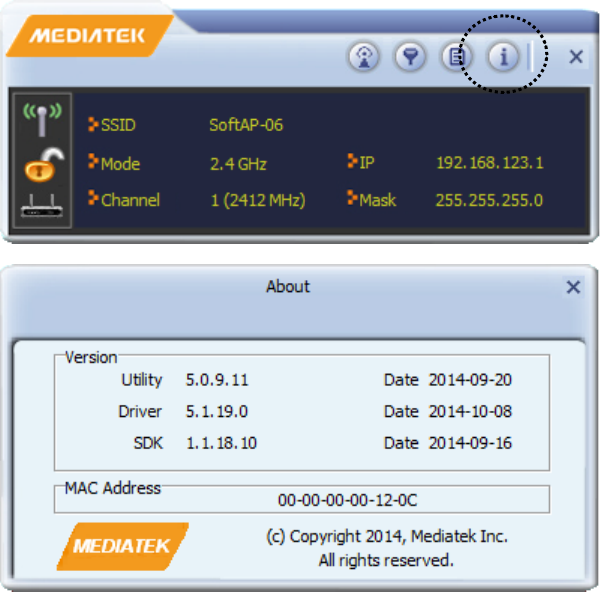Image resolution: width=601 pixels, height=592 pixels.
Task: Open the access control filter icon
Action: coord(410,57)
